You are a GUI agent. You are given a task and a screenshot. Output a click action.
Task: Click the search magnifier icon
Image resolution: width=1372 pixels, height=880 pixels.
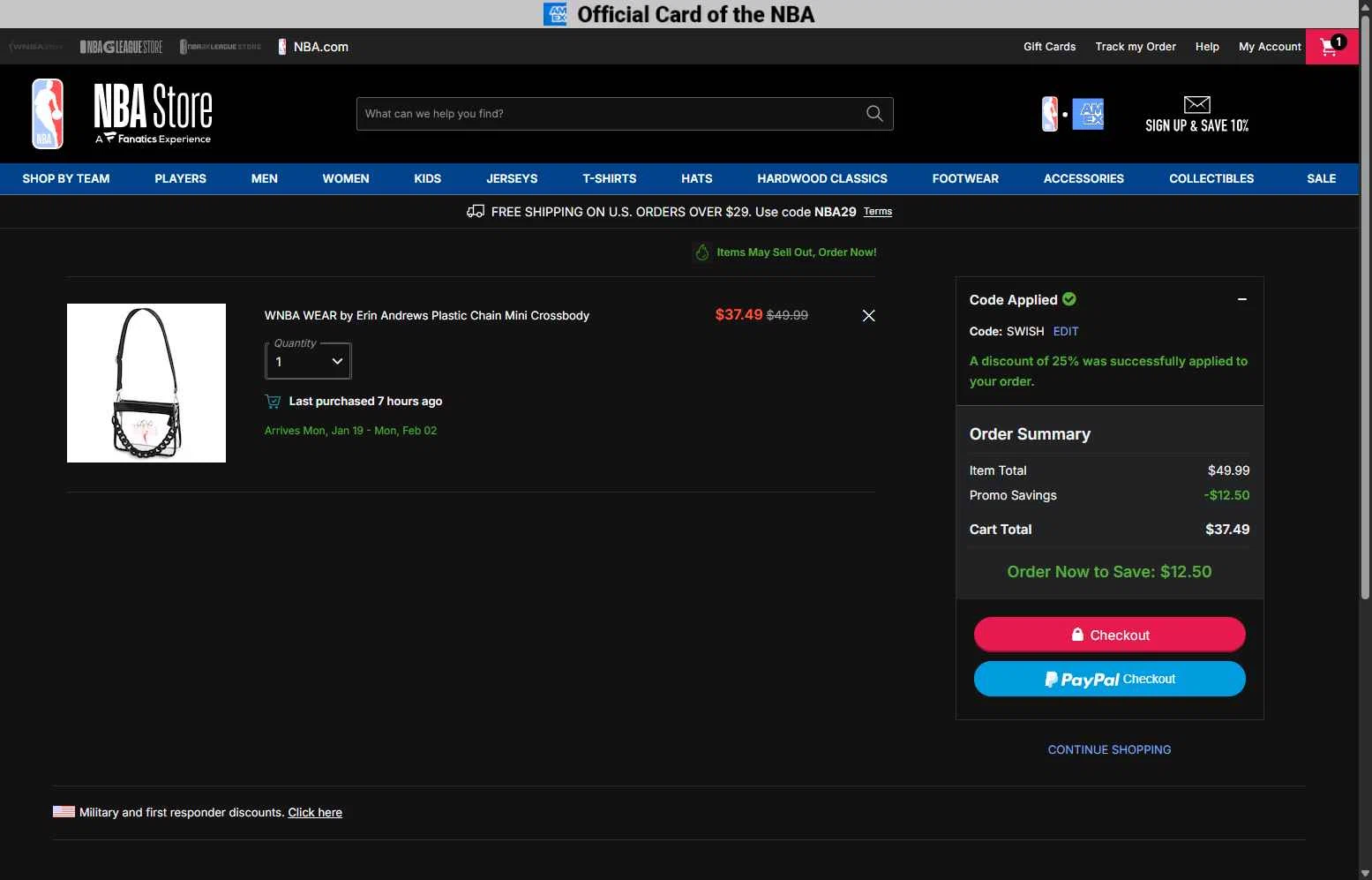pos(874,114)
